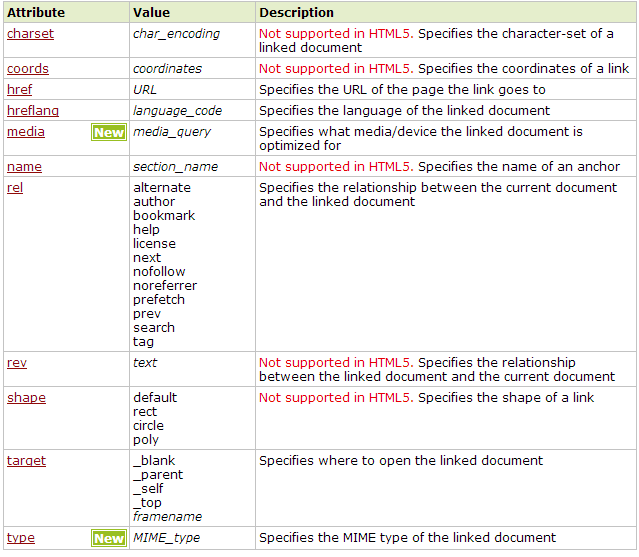Viewport: 639px width, 557px height.
Task: Follow the rel attribute link
Action: 15,187
